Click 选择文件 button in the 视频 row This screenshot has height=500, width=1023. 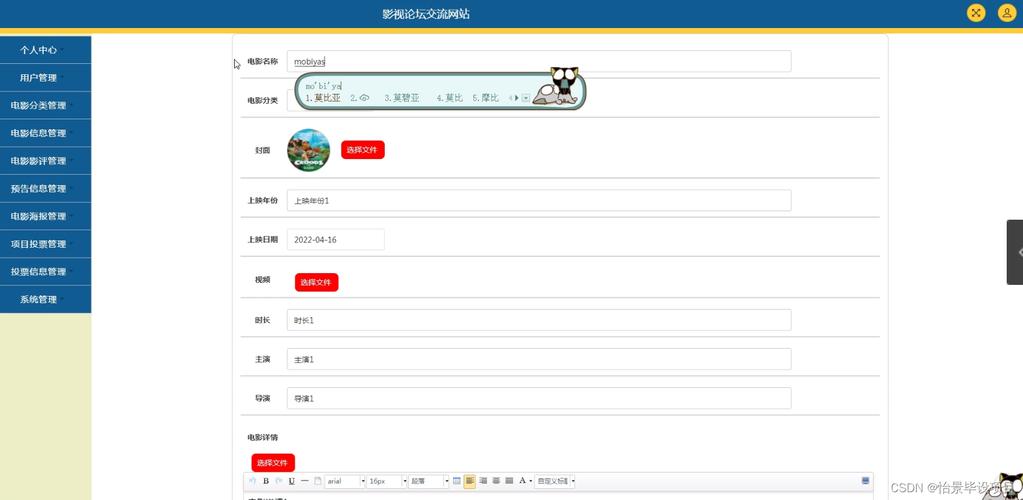click(316, 283)
